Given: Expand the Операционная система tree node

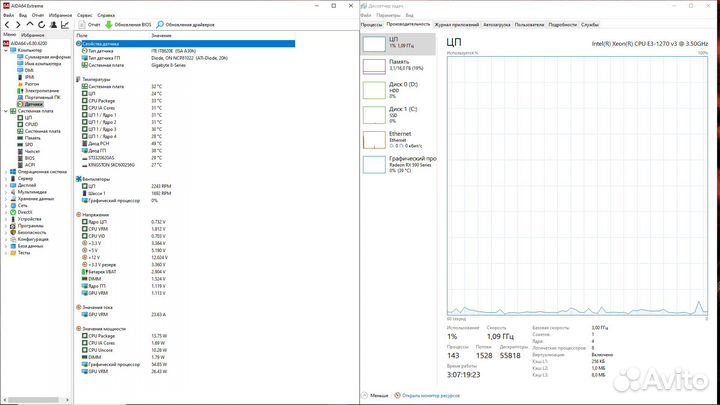Looking at the screenshot, I should pyautogui.click(x=6, y=172).
